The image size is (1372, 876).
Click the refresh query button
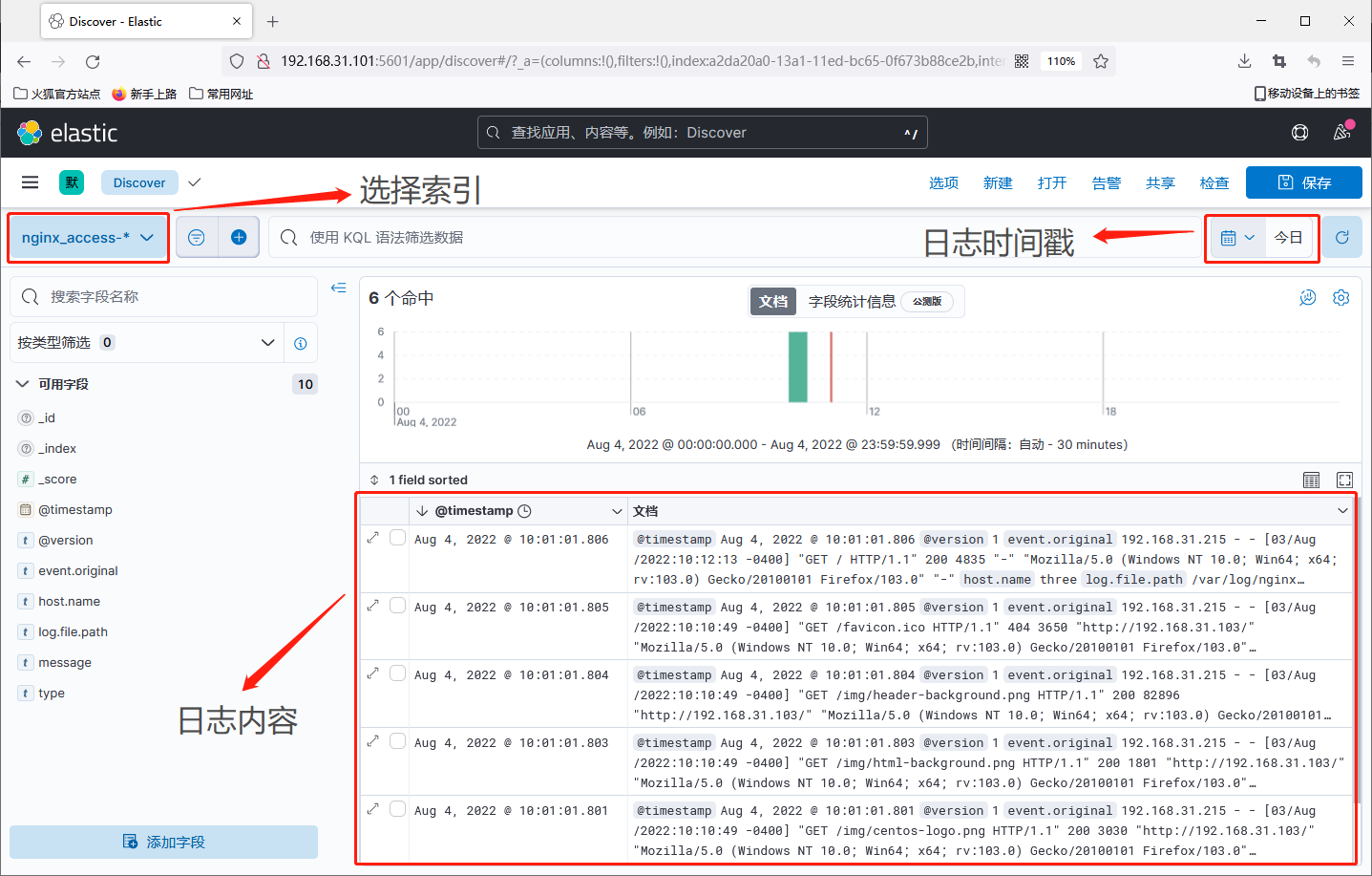coord(1341,238)
